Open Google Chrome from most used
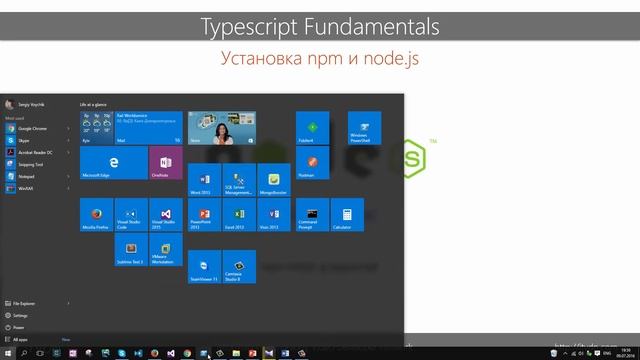This screenshot has width=640, height=360. coord(33,129)
